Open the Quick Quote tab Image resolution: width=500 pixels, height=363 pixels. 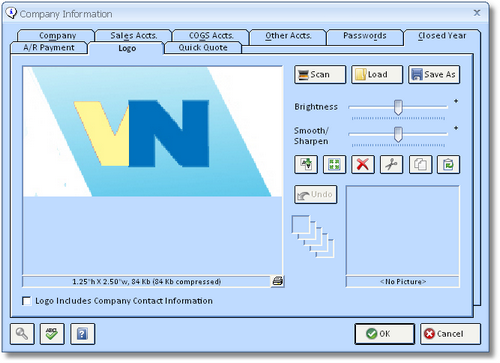pyautogui.click(x=203, y=48)
